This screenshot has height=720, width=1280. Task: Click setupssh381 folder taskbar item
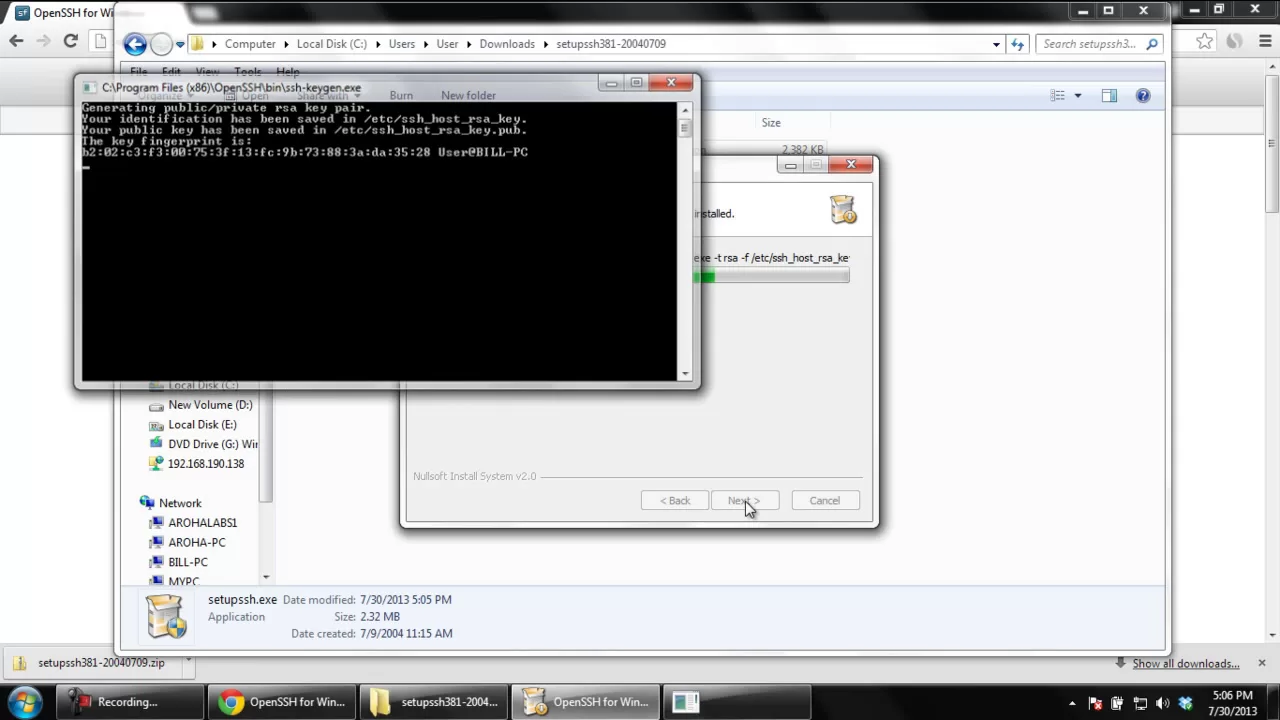coord(434,702)
